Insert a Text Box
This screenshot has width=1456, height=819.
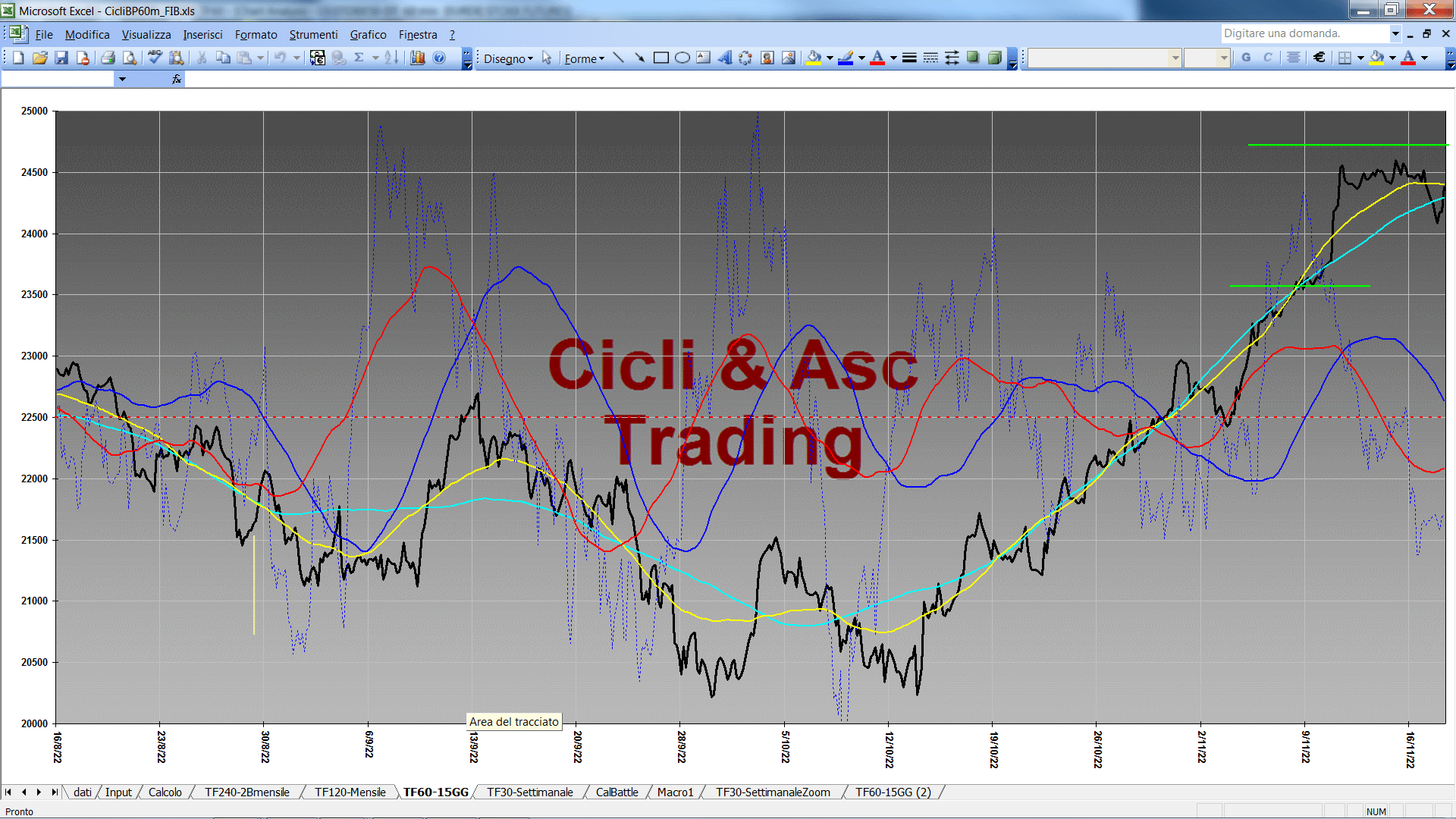[704, 58]
